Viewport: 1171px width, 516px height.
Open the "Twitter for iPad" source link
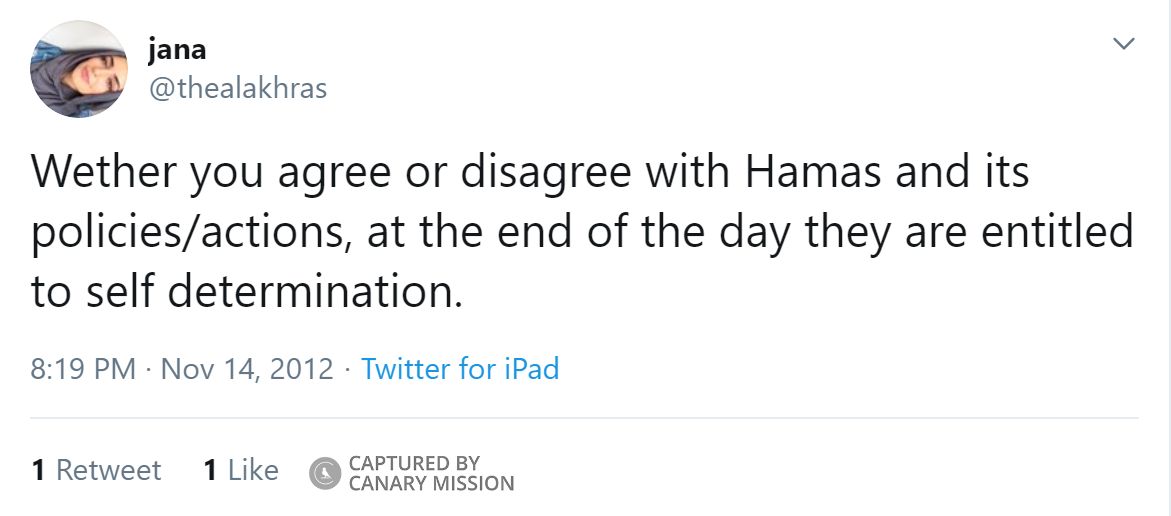[460, 369]
